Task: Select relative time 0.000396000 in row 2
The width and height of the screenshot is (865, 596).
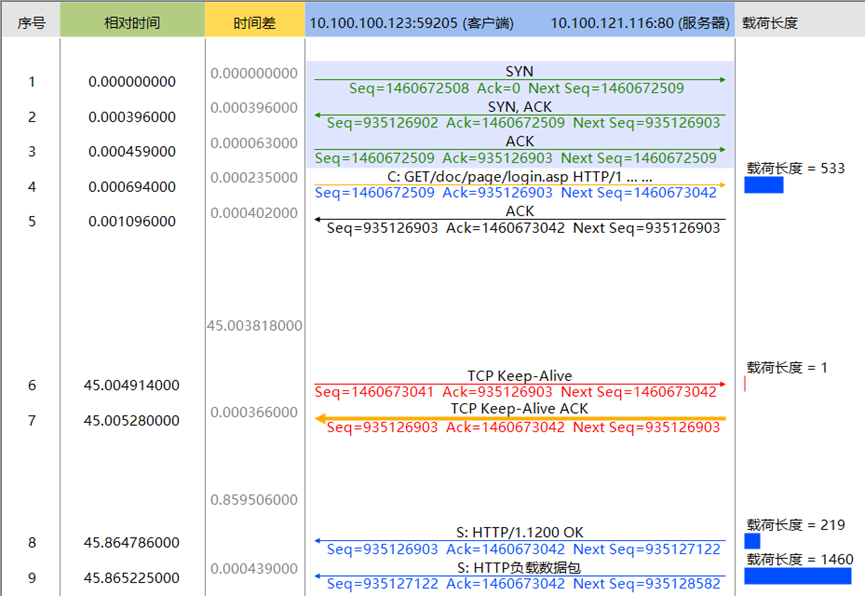Action: (132, 117)
